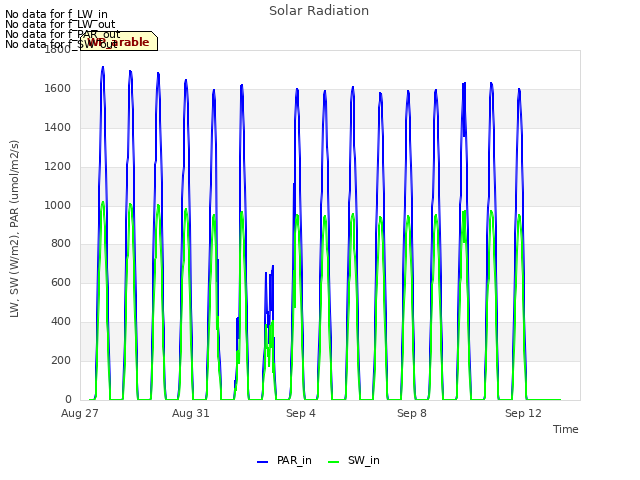The width and height of the screenshot is (640, 480).
Task: Select the WP_arable label box
Action: (x=119, y=41)
